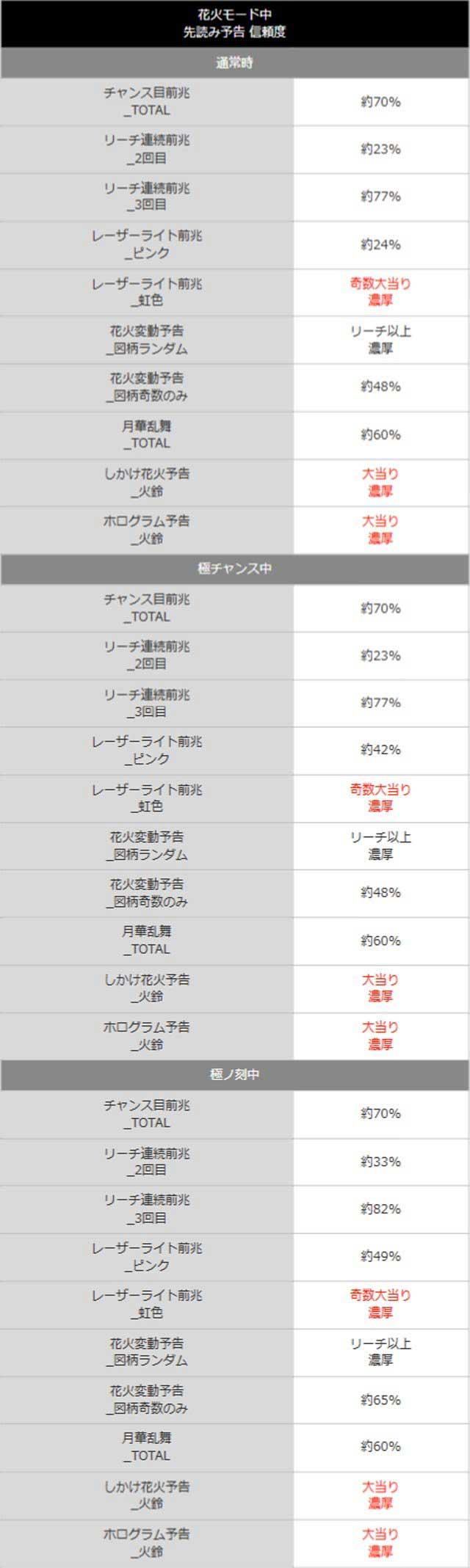The height and width of the screenshot is (1568, 470).
Task: Click リーチ以上濃厚 text under 通常時
Action: 380,340
